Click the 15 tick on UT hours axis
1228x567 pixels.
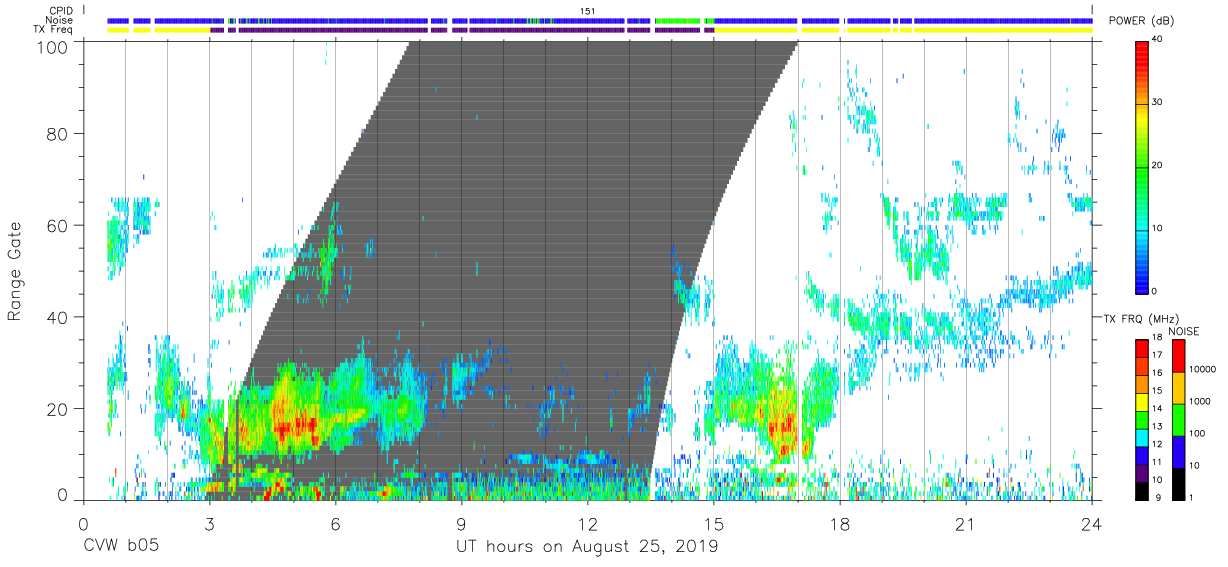click(x=714, y=524)
